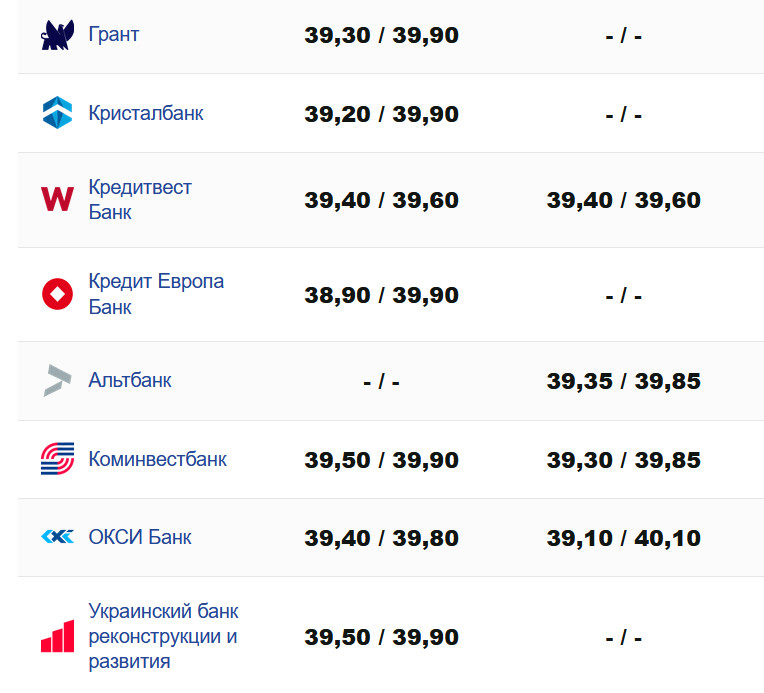Open the Кредит Европа Банк link
This screenshot has width=764, height=693.
(156, 294)
